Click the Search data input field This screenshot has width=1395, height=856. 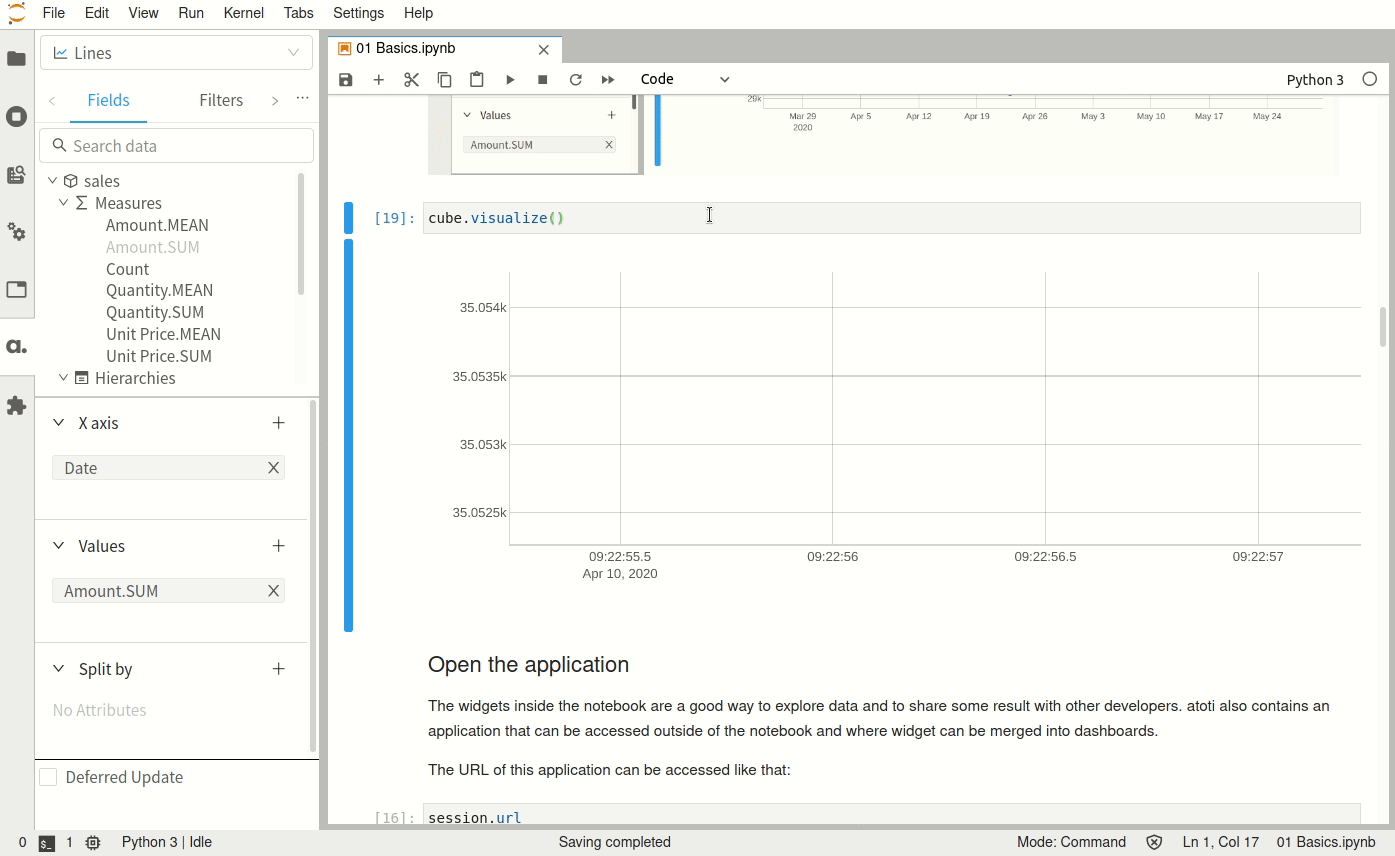(176, 146)
